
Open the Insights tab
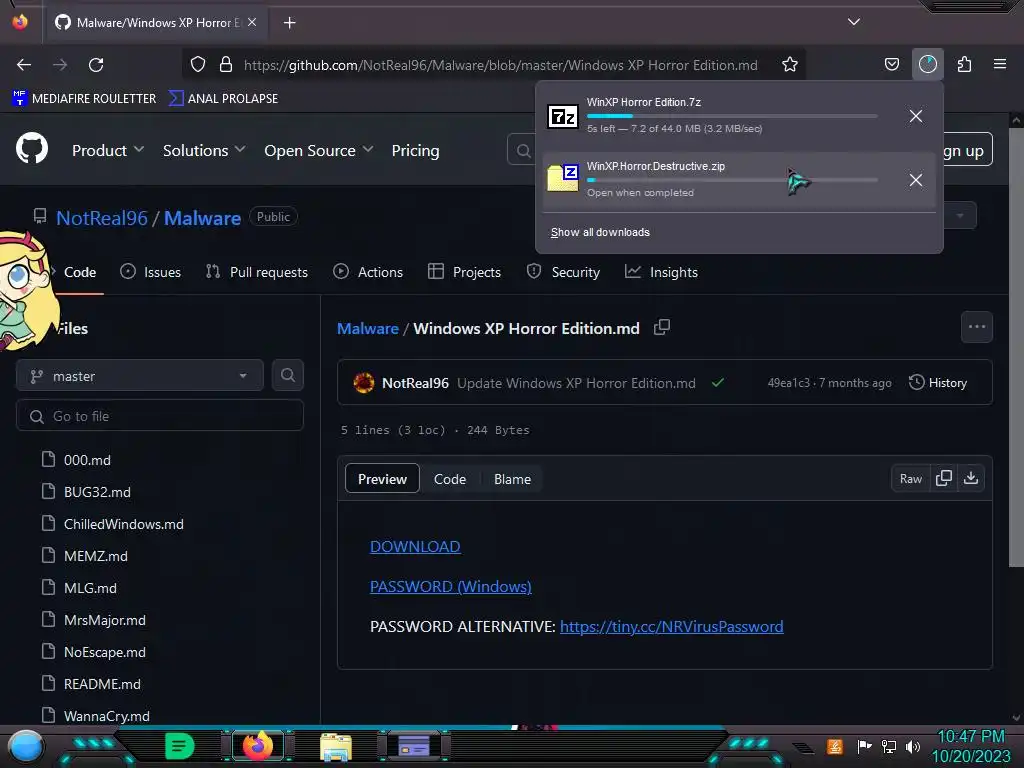coord(661,272)
